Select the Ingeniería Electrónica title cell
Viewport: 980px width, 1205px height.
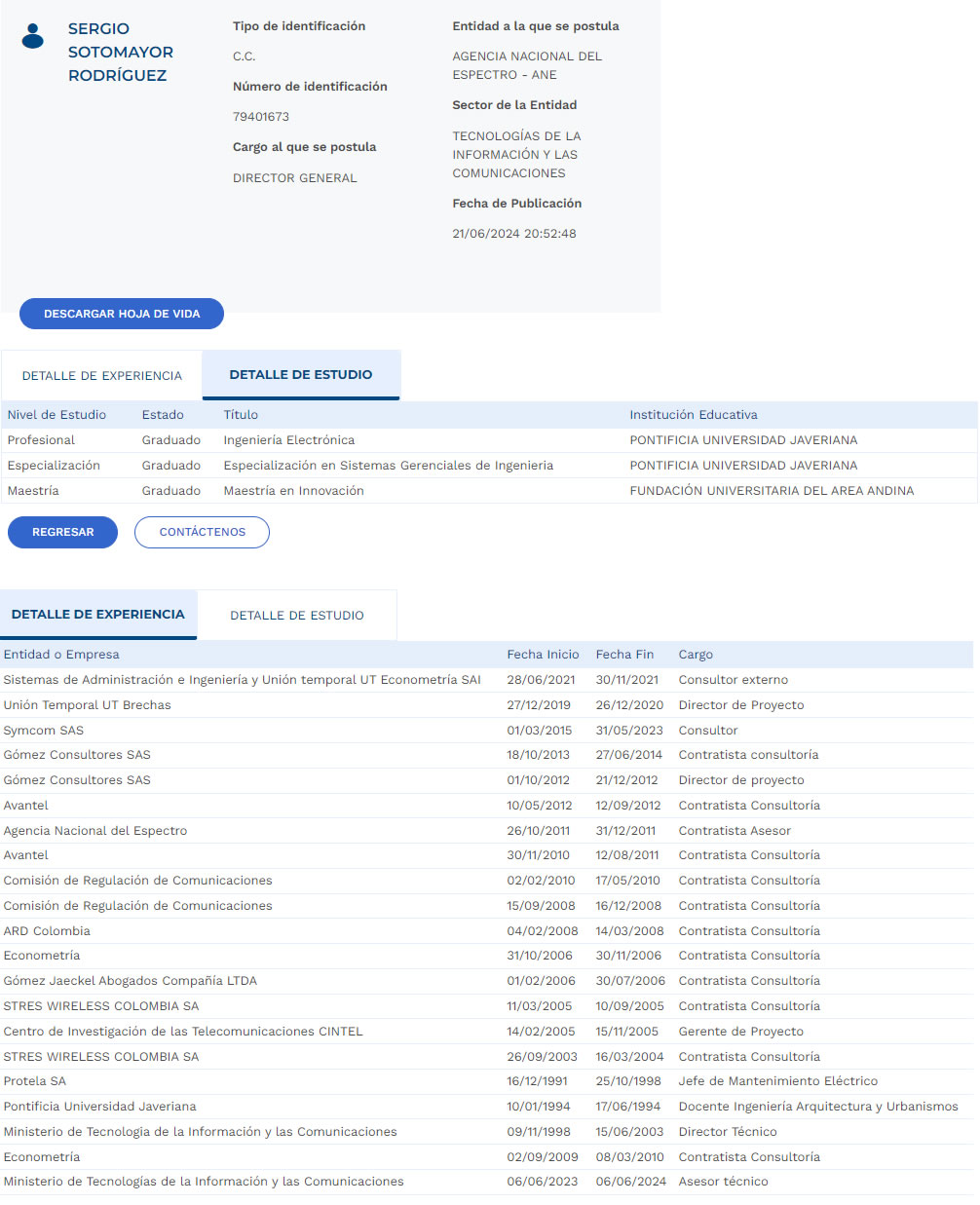[x=289, y=440]
